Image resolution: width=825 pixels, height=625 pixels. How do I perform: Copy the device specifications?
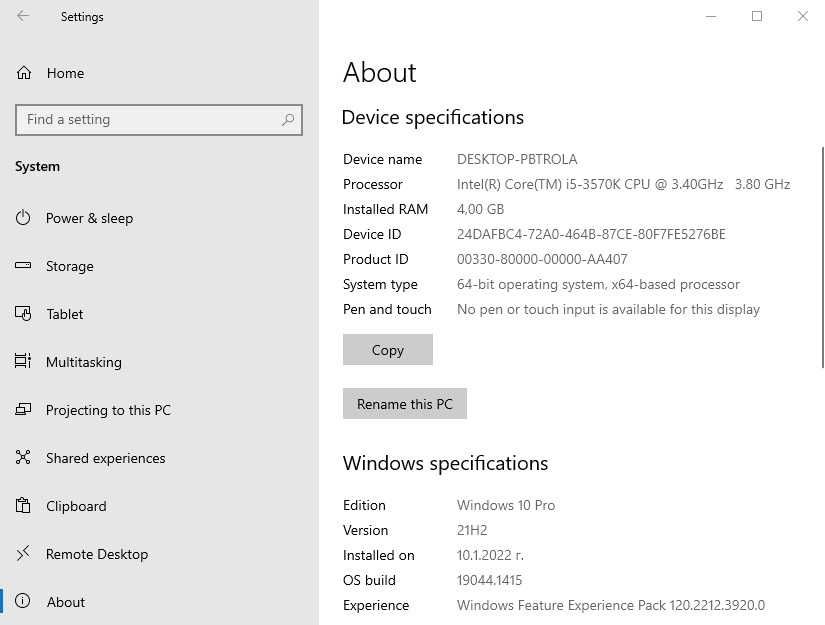[x=388, y=350]
